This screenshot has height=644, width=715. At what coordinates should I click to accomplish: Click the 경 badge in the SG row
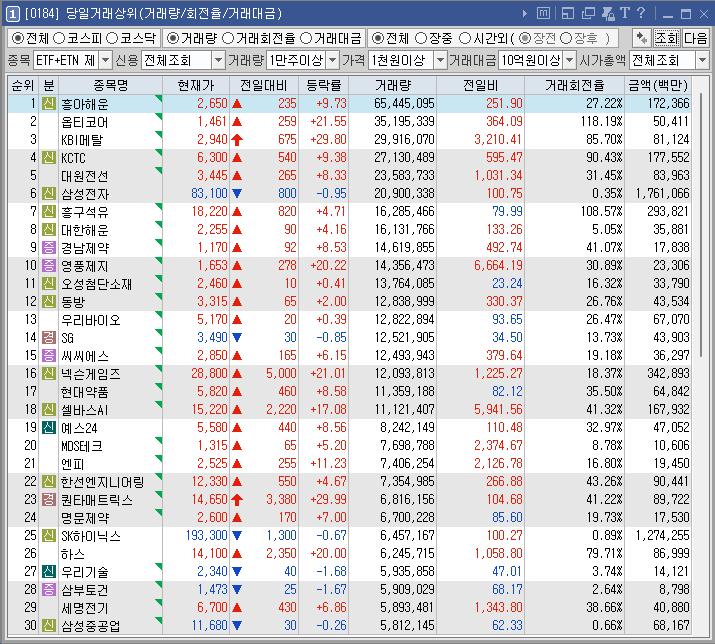49,338
